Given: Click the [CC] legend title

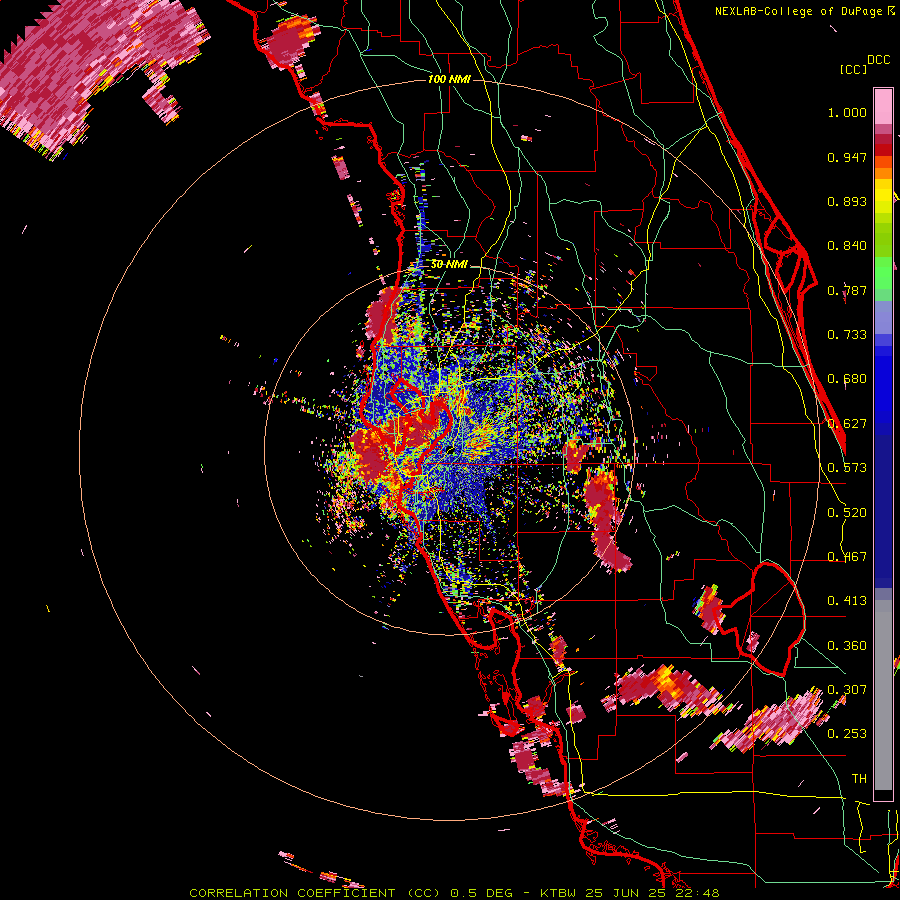Looking at the screenshot, I should (854, 69).
